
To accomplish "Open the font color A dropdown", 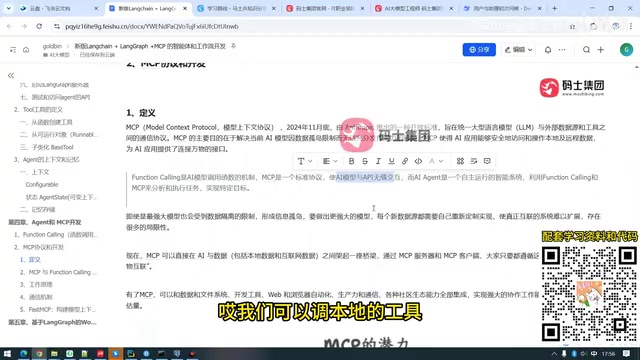I will click(436, 161).
